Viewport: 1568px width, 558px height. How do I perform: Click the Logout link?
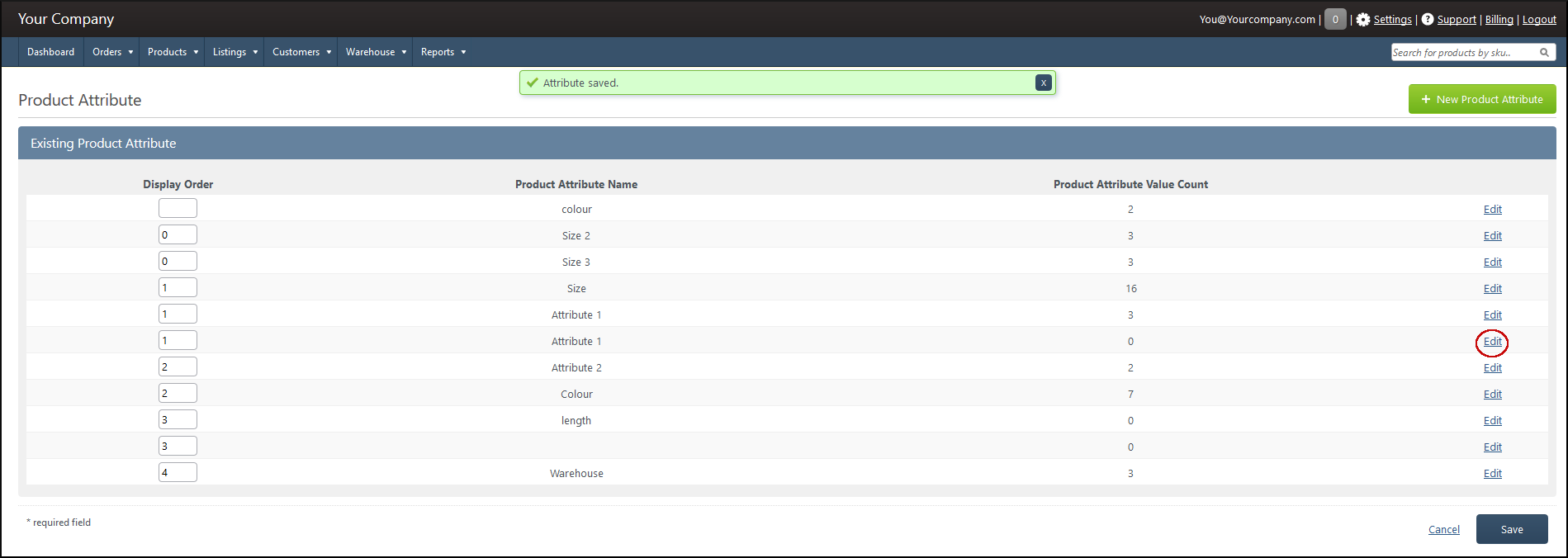pos(1539,19)
